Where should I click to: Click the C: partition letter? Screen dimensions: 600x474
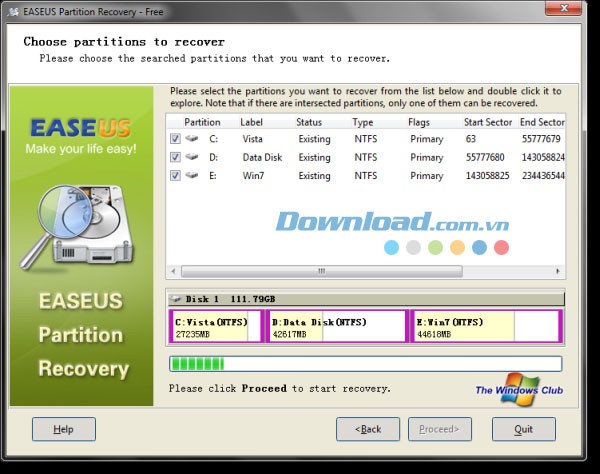tap(214, 138)
